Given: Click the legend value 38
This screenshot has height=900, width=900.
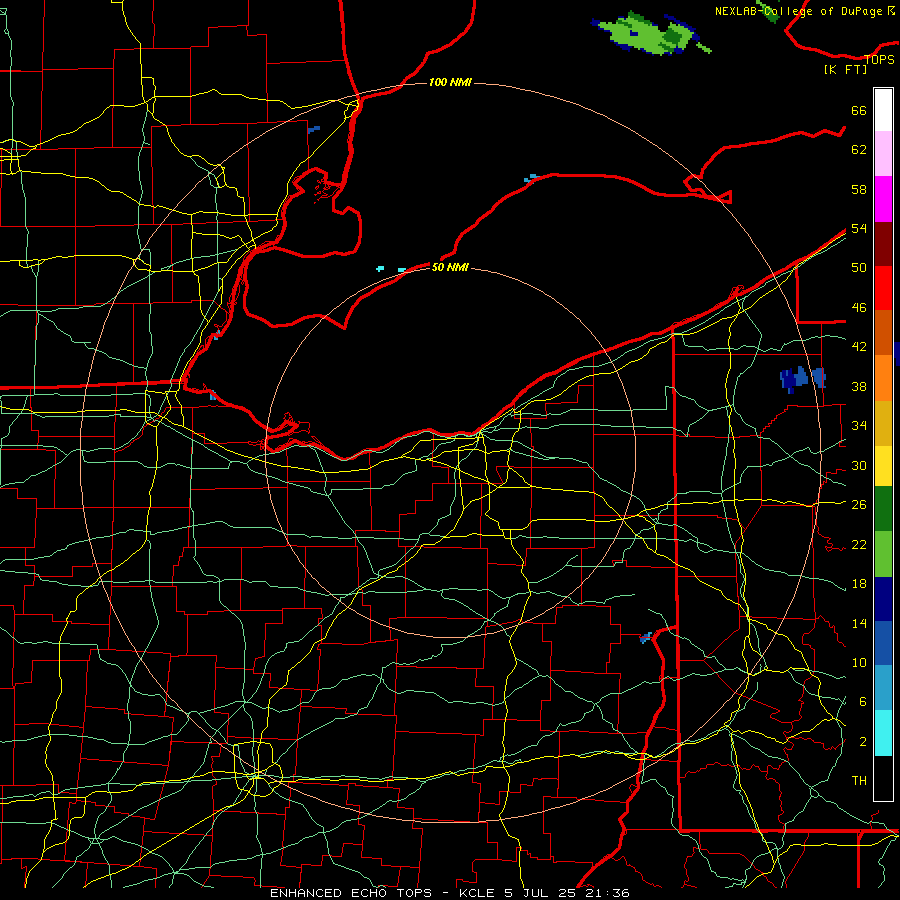Looking at the screenshot, I should coord(859,387).
